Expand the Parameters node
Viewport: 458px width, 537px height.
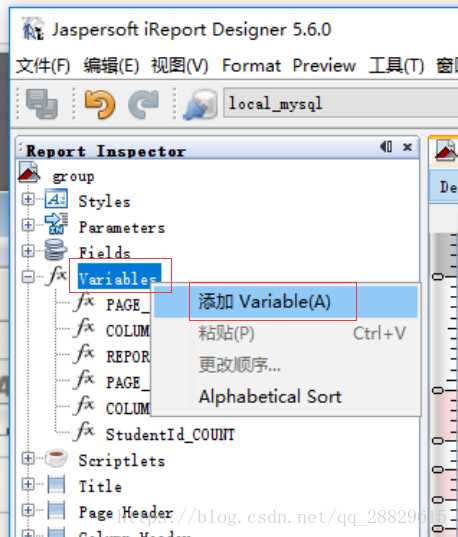28,225
